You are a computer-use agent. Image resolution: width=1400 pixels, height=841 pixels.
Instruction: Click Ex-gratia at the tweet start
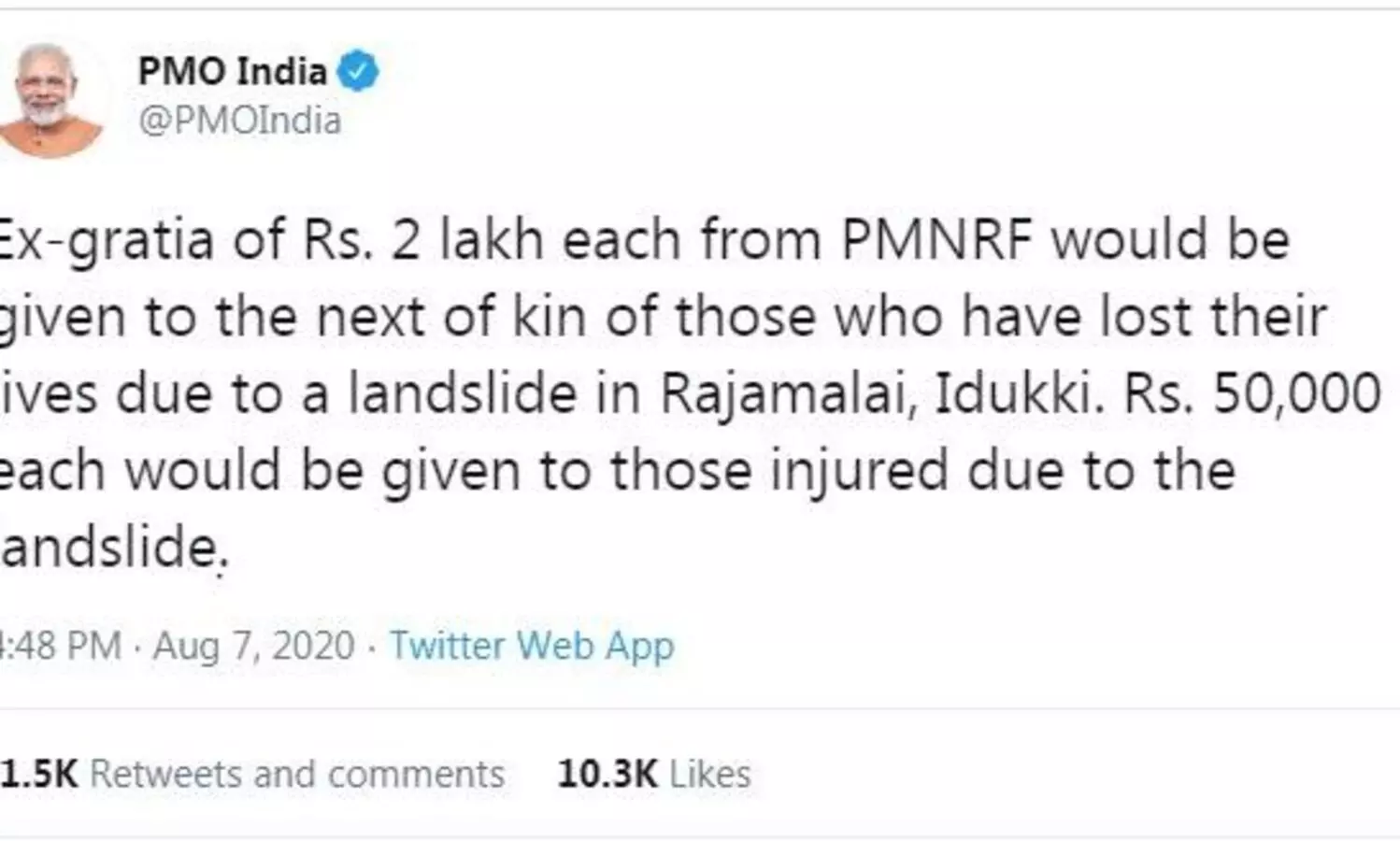click(105, 239)
